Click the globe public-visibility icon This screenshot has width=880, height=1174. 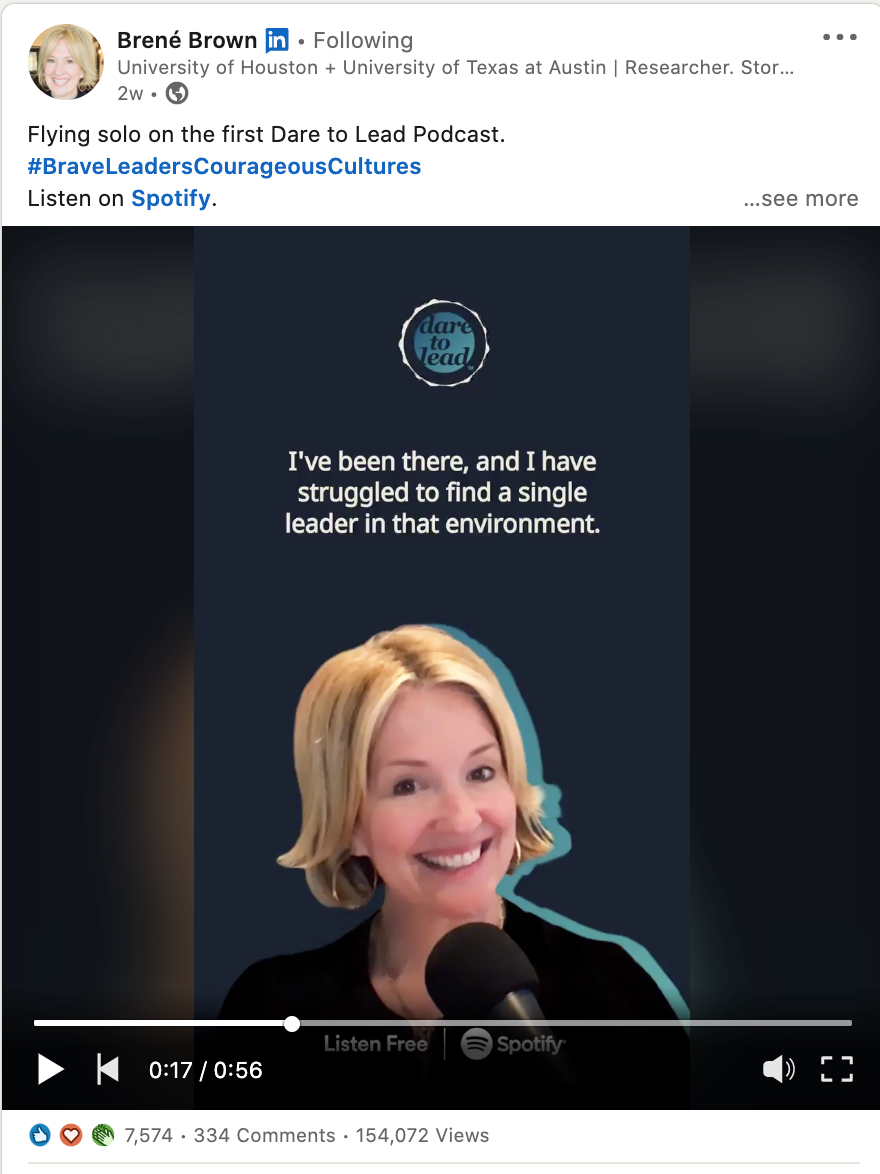[177, 93]
